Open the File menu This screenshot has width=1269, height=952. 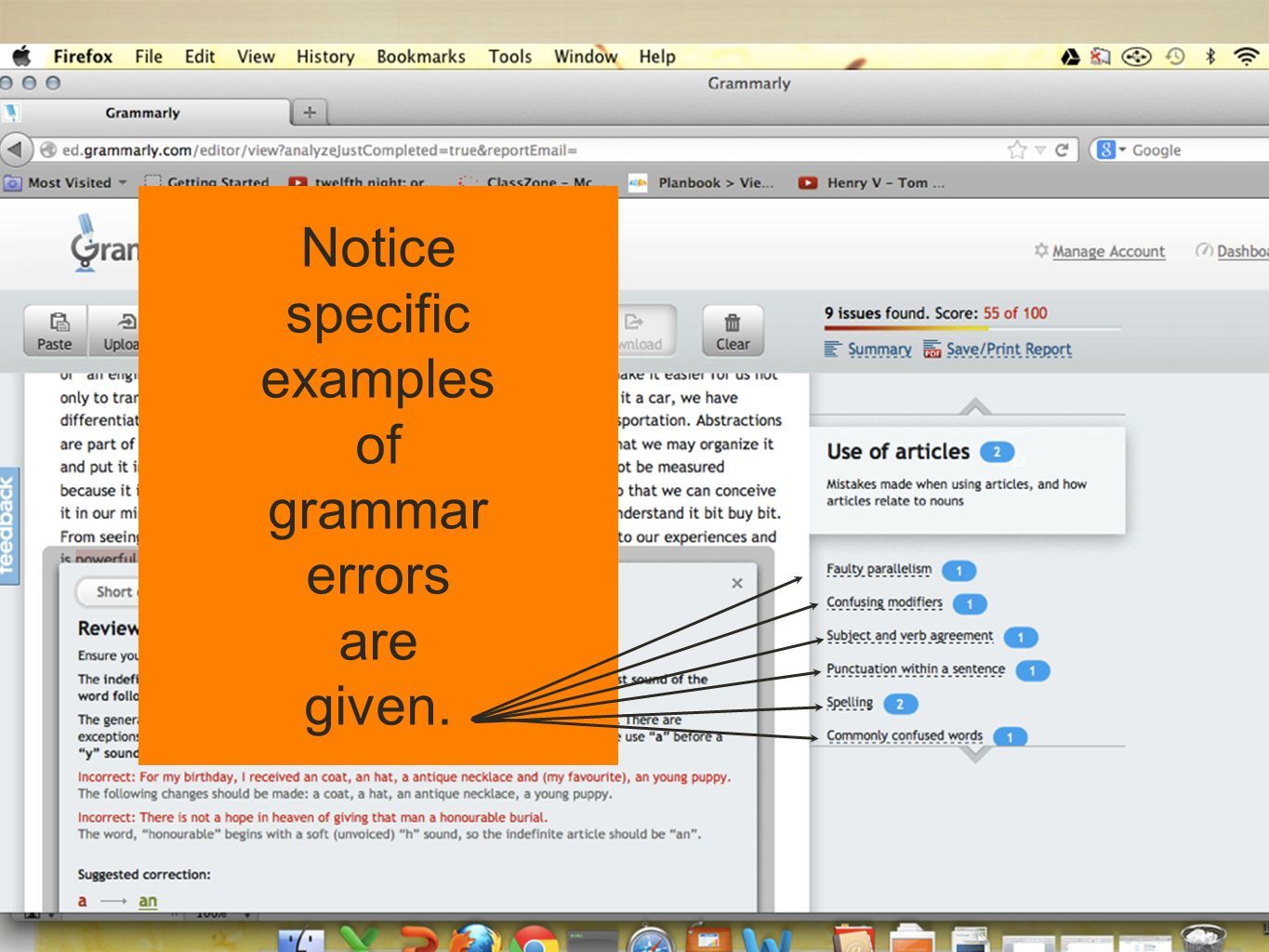coord(149,56)
